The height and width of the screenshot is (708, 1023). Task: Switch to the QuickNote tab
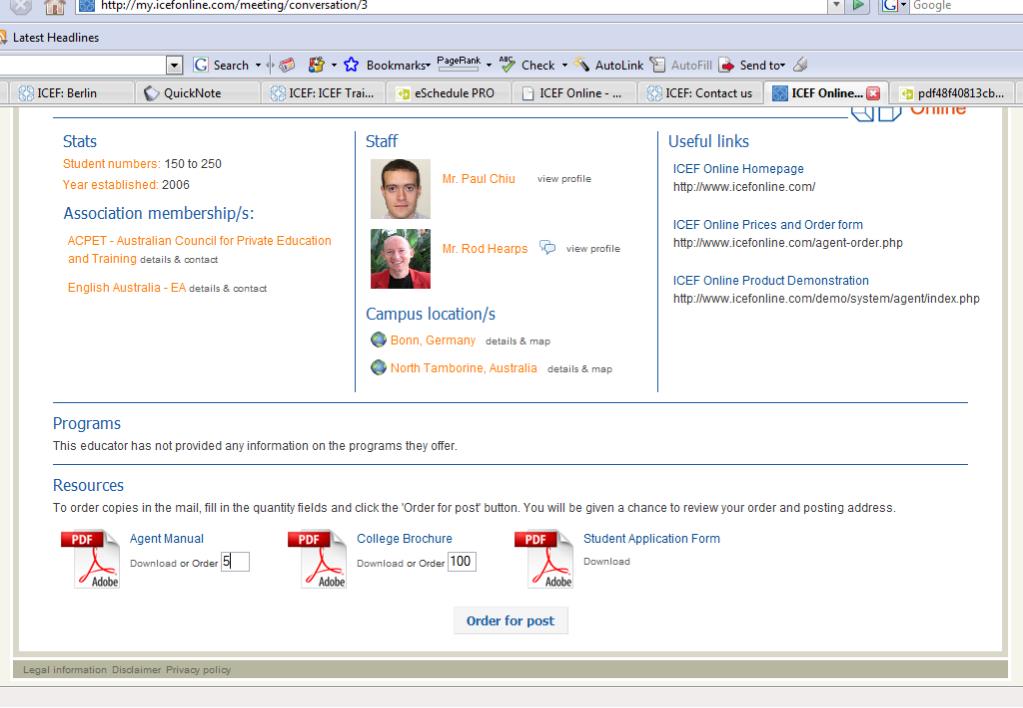coord(192,93)
